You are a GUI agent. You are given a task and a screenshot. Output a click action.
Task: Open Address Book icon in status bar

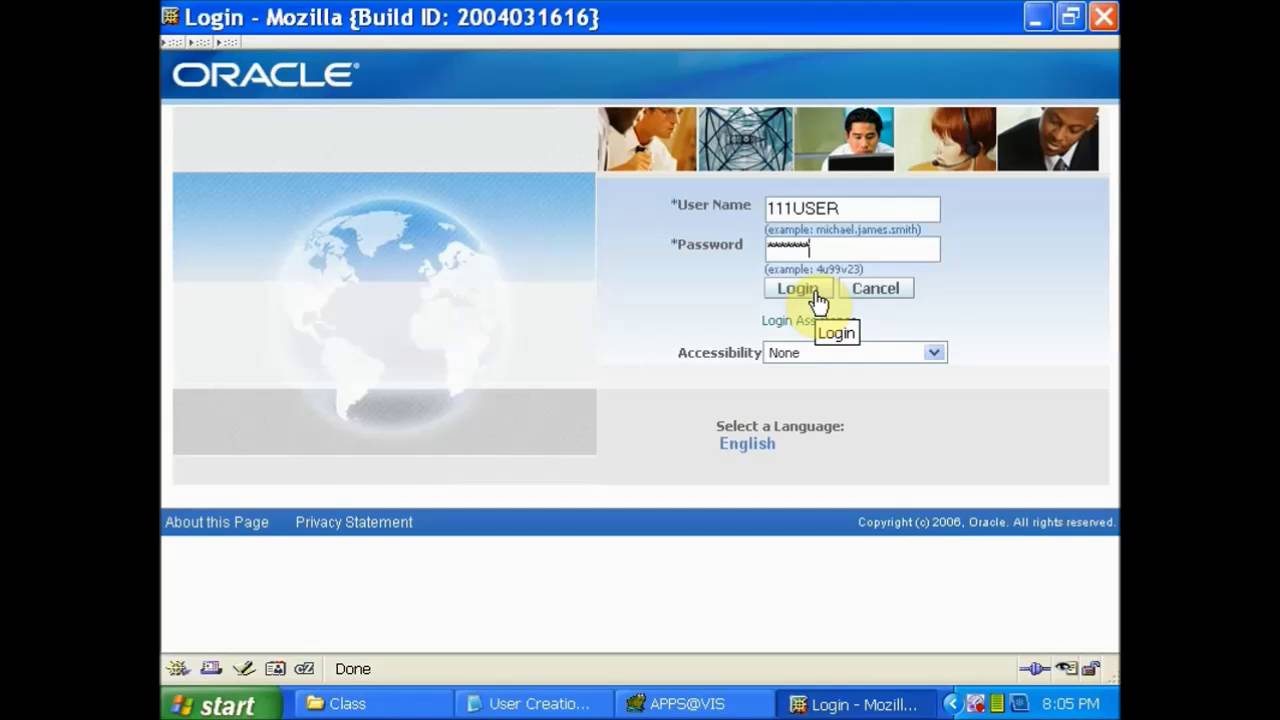point(275,669)
